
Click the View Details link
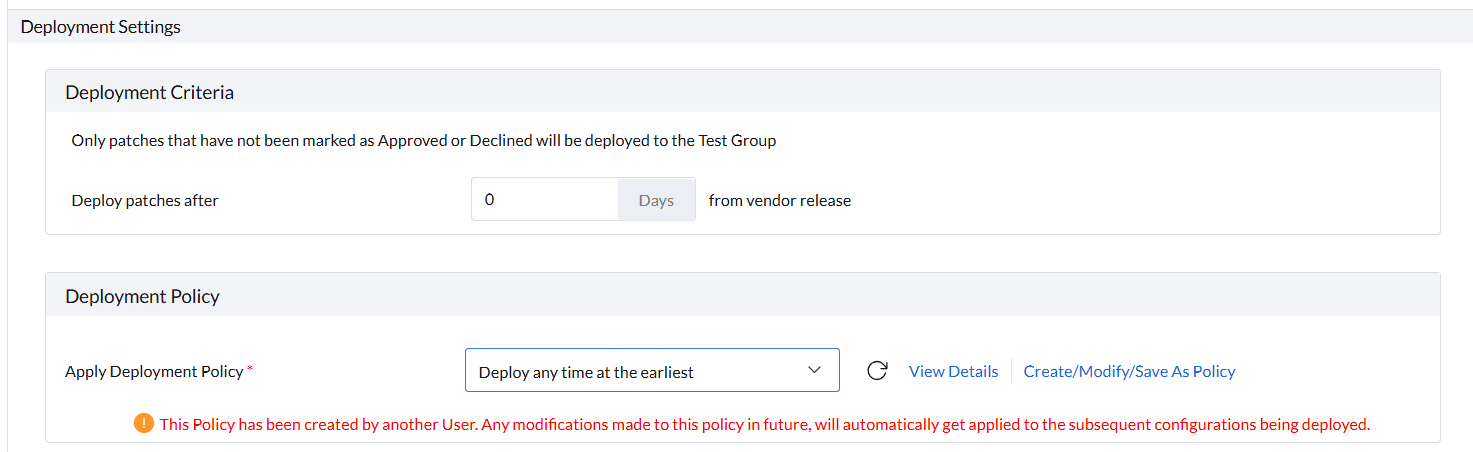[x=953, y=371]
